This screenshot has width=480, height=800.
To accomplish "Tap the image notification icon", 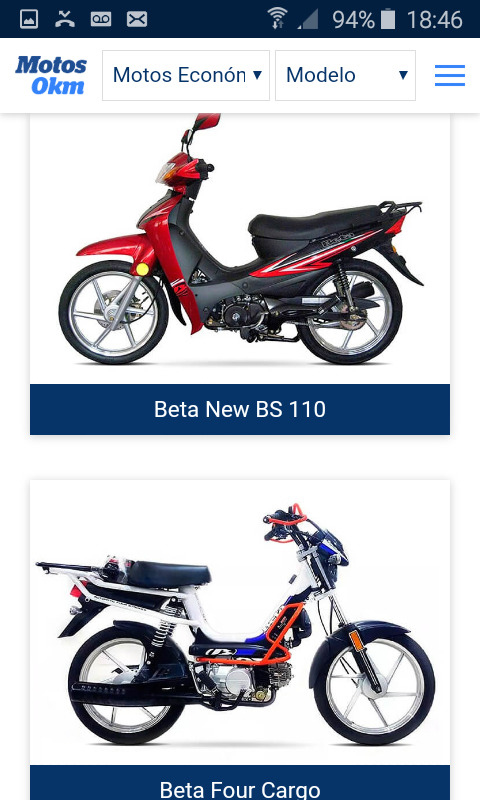I will pyautogui.click(x=29, y=19).
